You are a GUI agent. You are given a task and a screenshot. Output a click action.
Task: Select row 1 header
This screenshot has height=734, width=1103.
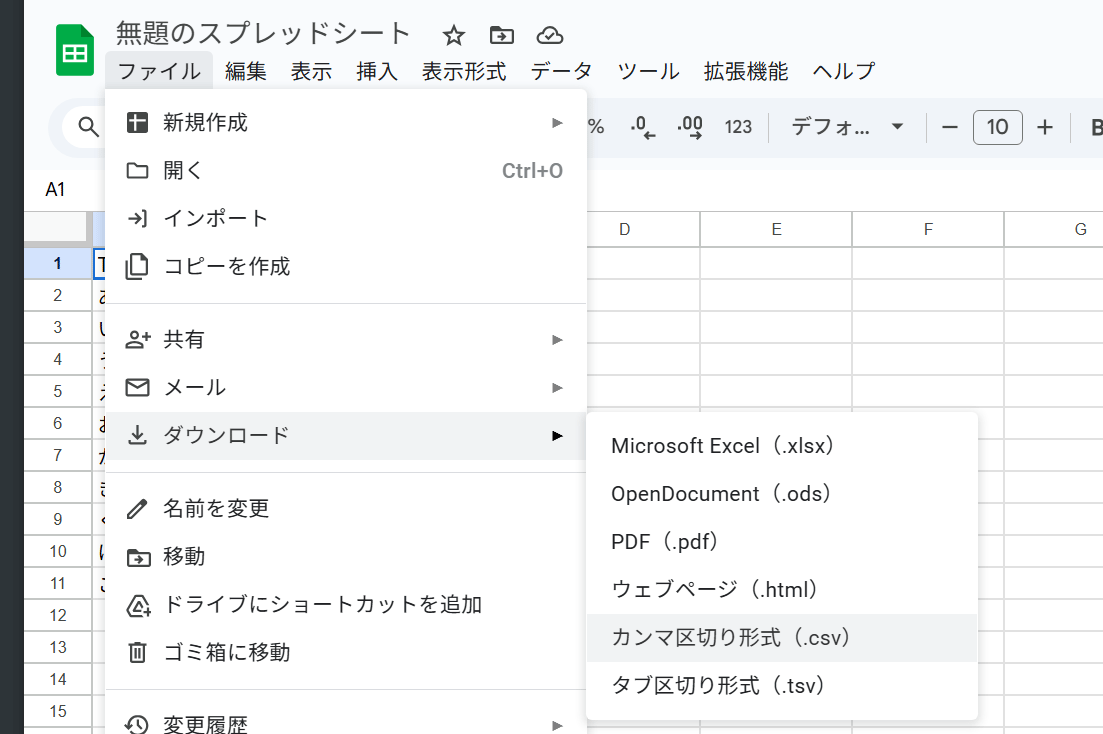tap(58, 263)
